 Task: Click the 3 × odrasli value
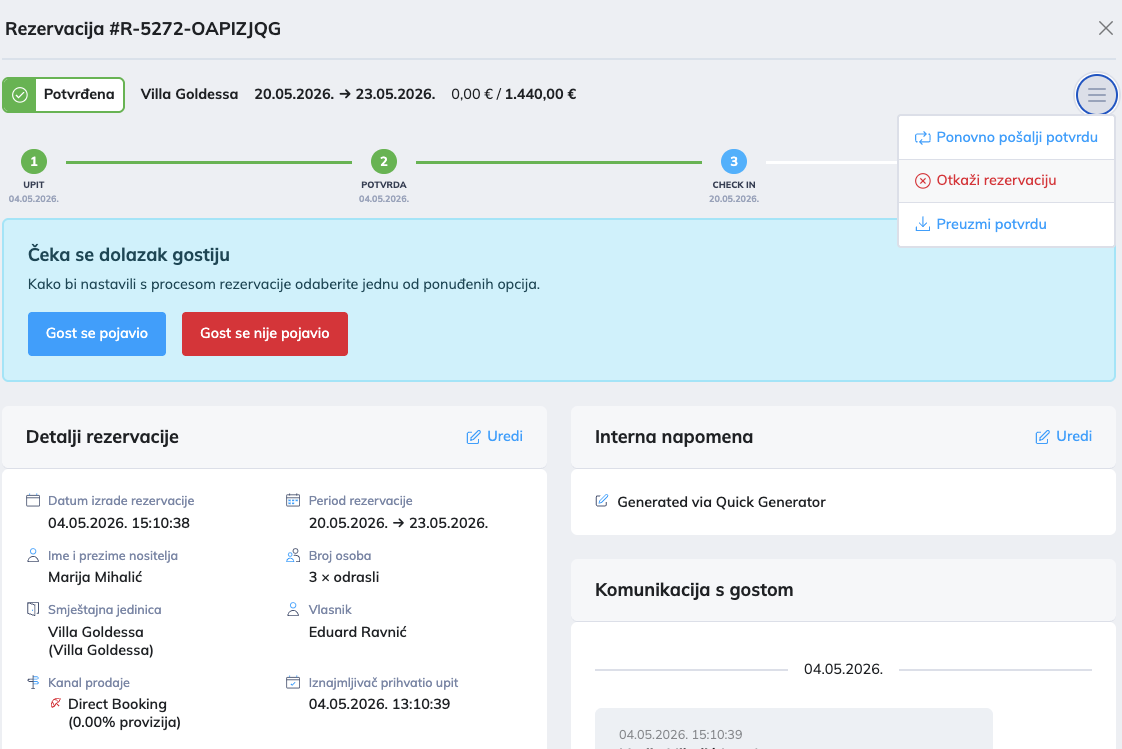[344, 577]
